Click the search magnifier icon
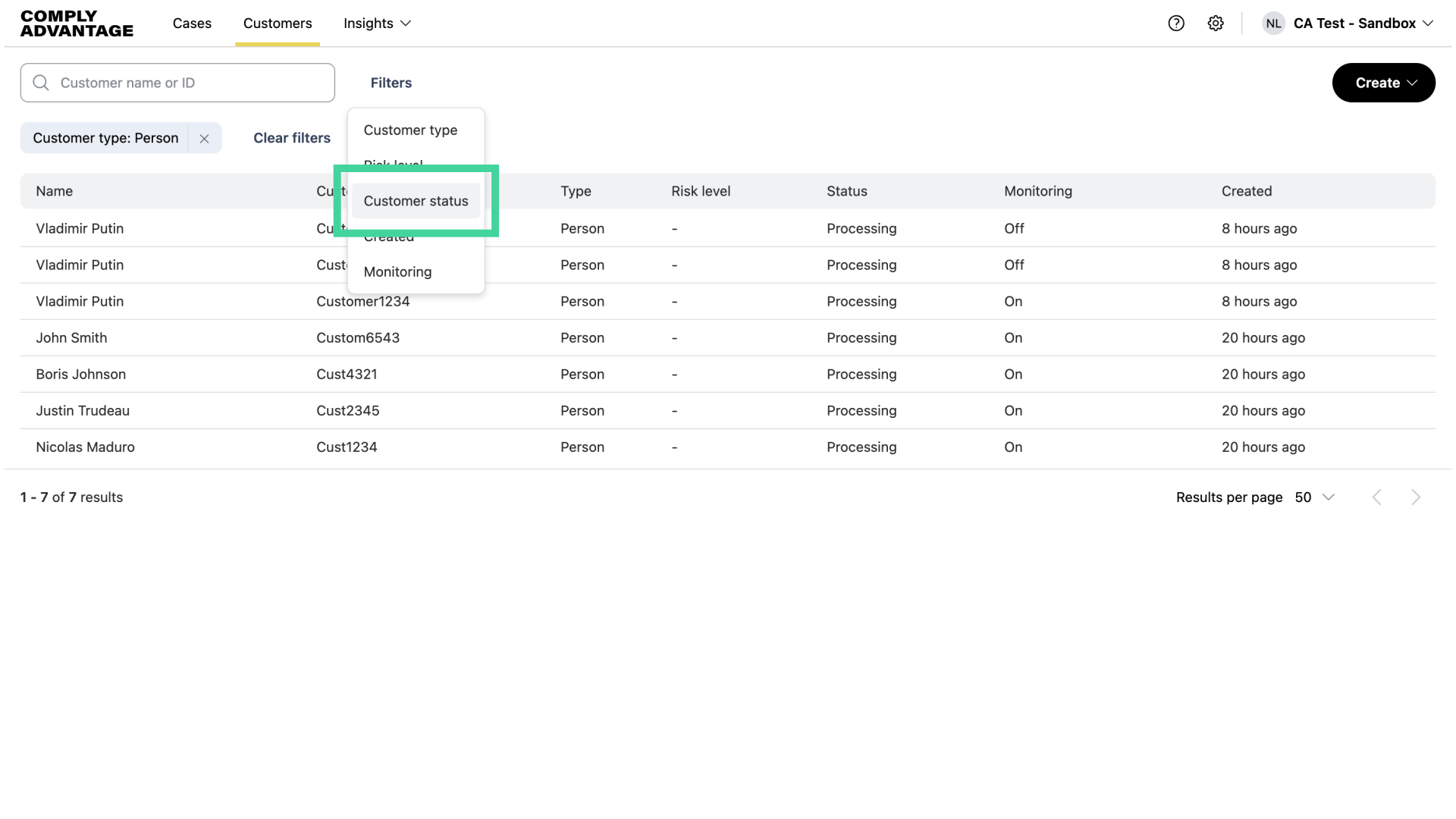Screen dimensions: 1456x819 [x=41, y=82]
